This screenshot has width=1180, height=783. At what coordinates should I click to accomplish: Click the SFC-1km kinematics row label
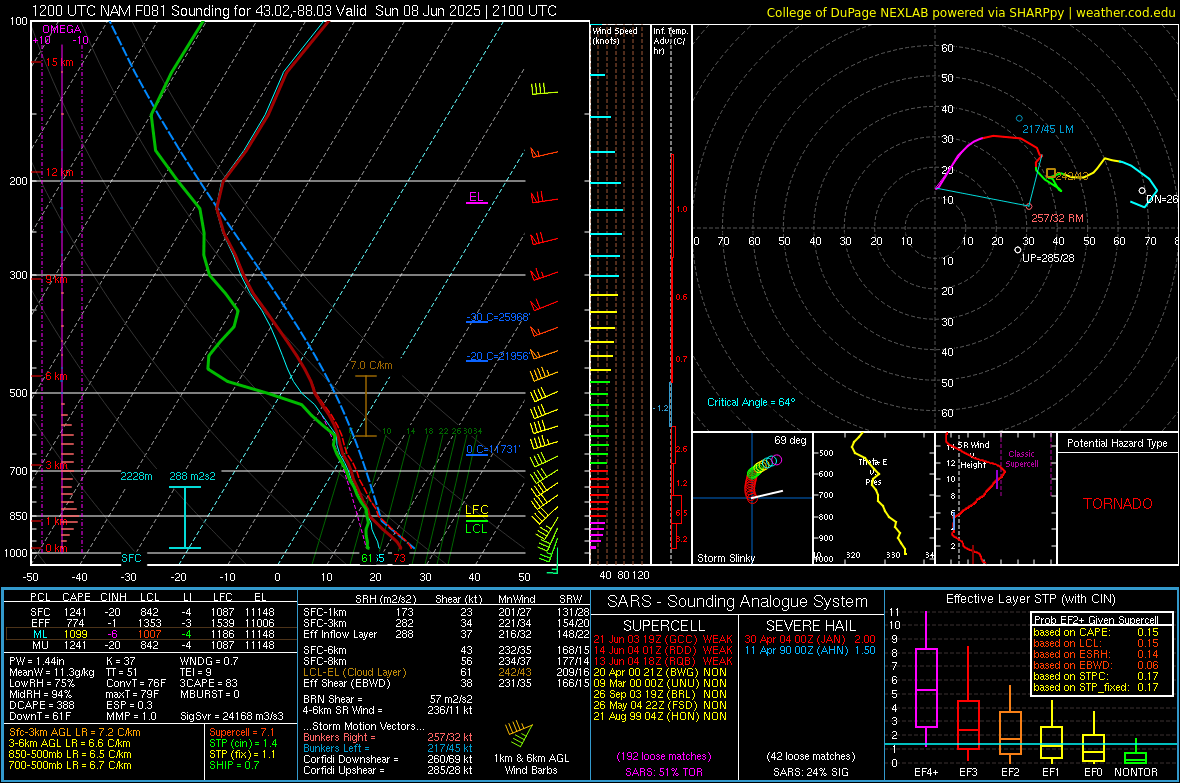pos(324,613)
